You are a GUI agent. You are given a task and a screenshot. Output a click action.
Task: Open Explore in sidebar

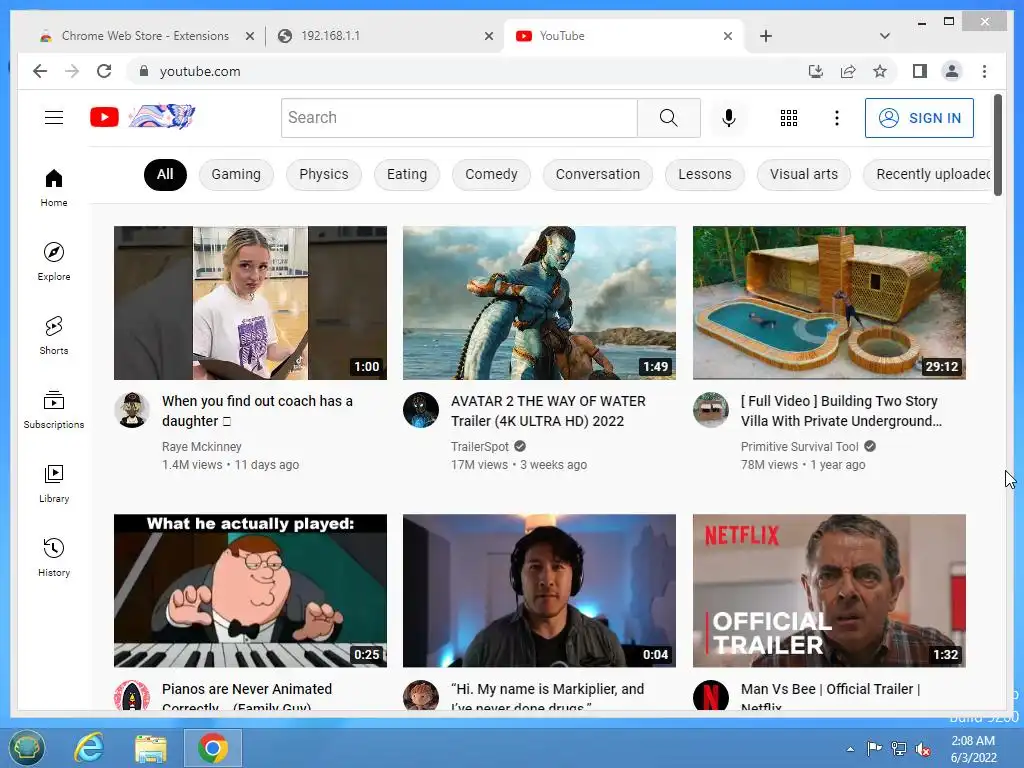click(x=54, y=261)
